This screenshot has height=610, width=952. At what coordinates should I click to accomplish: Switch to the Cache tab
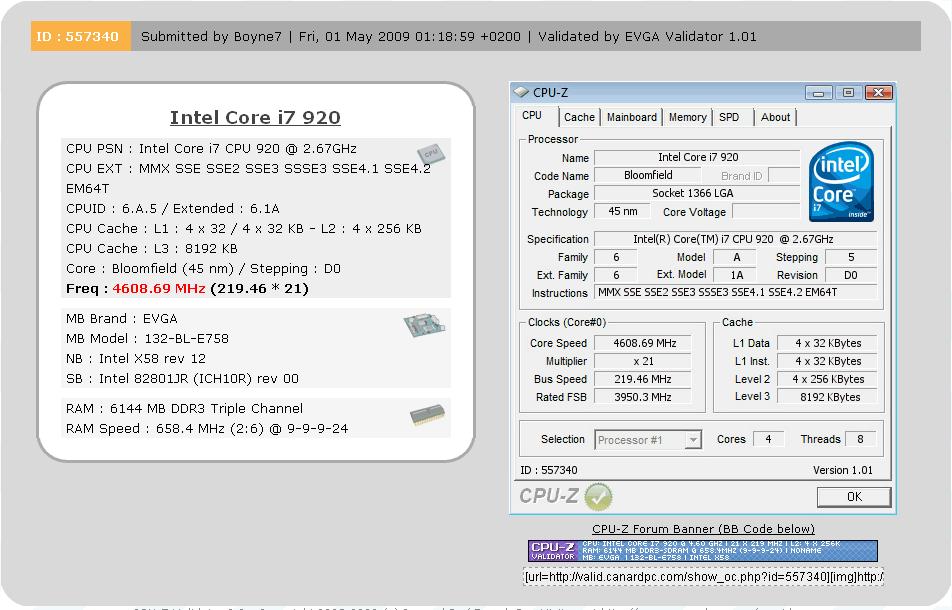click(x=579, y=117)
